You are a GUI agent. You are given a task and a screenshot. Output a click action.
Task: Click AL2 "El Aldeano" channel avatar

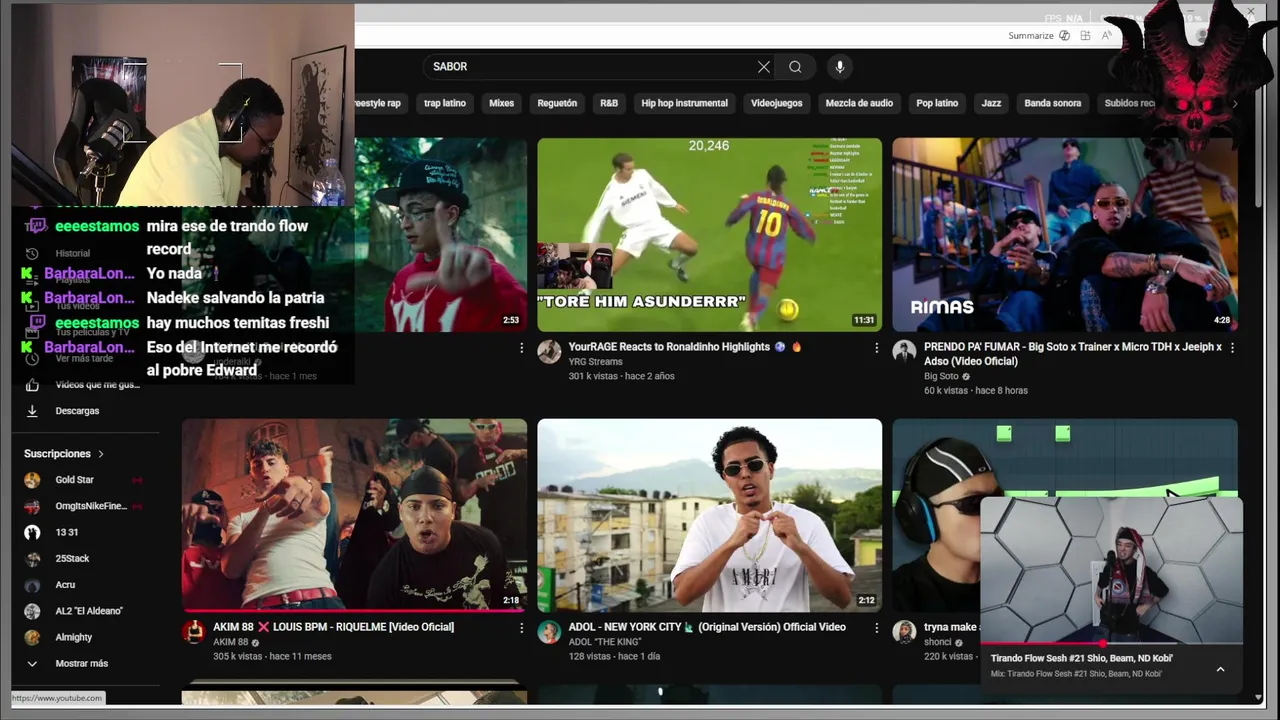coord(32,611)
